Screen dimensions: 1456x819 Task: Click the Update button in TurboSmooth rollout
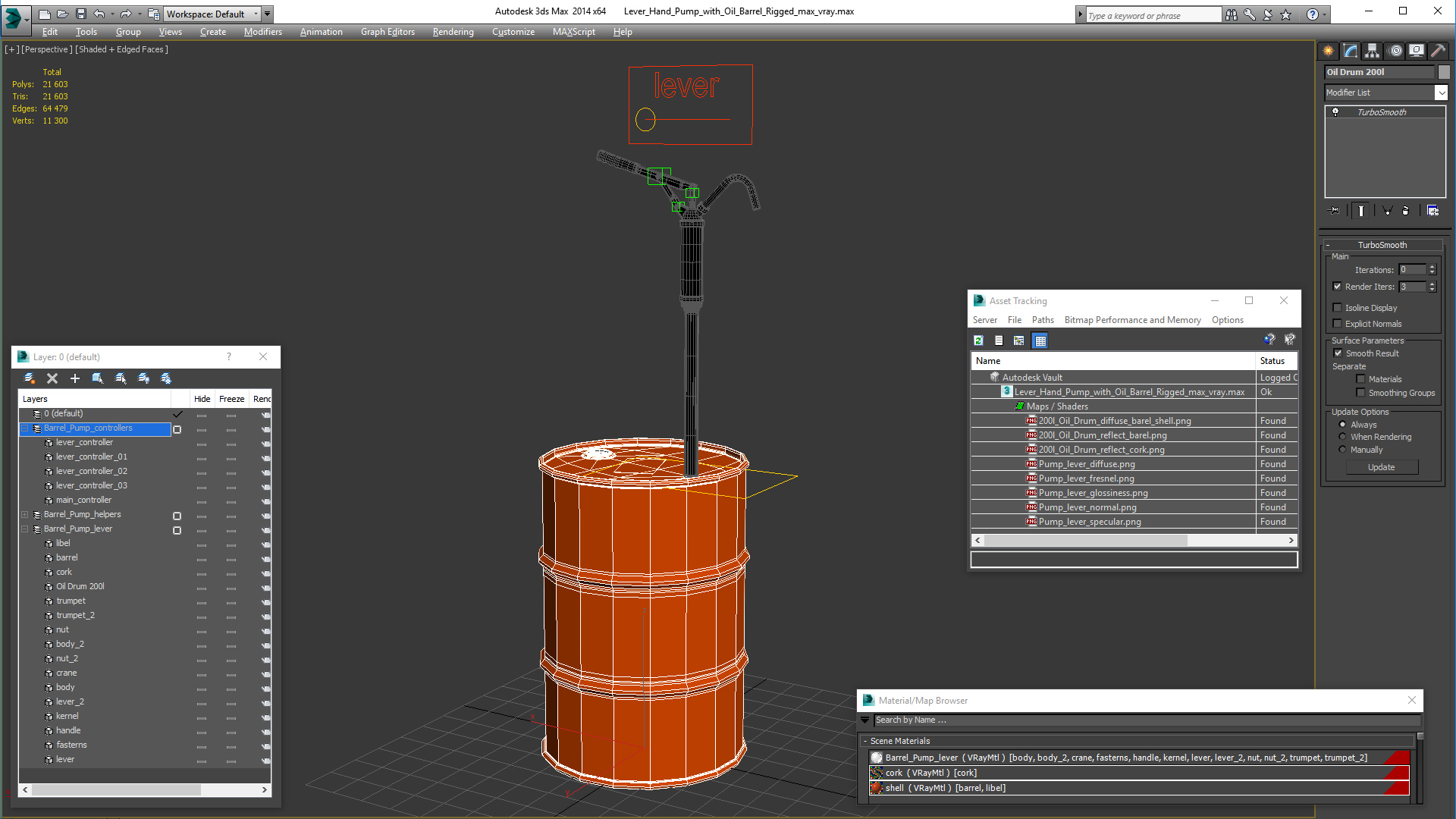(1381, 467)
